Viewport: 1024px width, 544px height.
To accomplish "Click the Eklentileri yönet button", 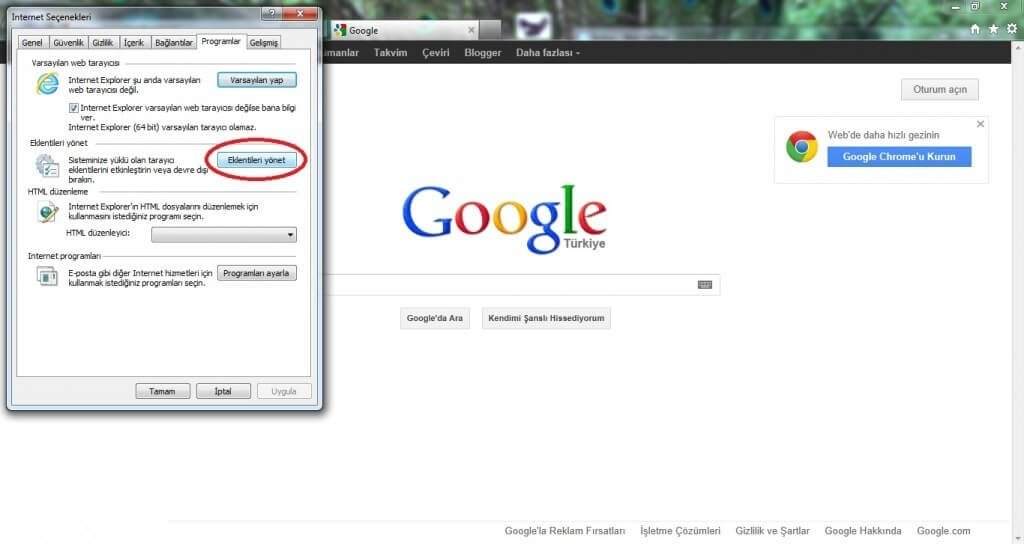I will pos(257,160).
